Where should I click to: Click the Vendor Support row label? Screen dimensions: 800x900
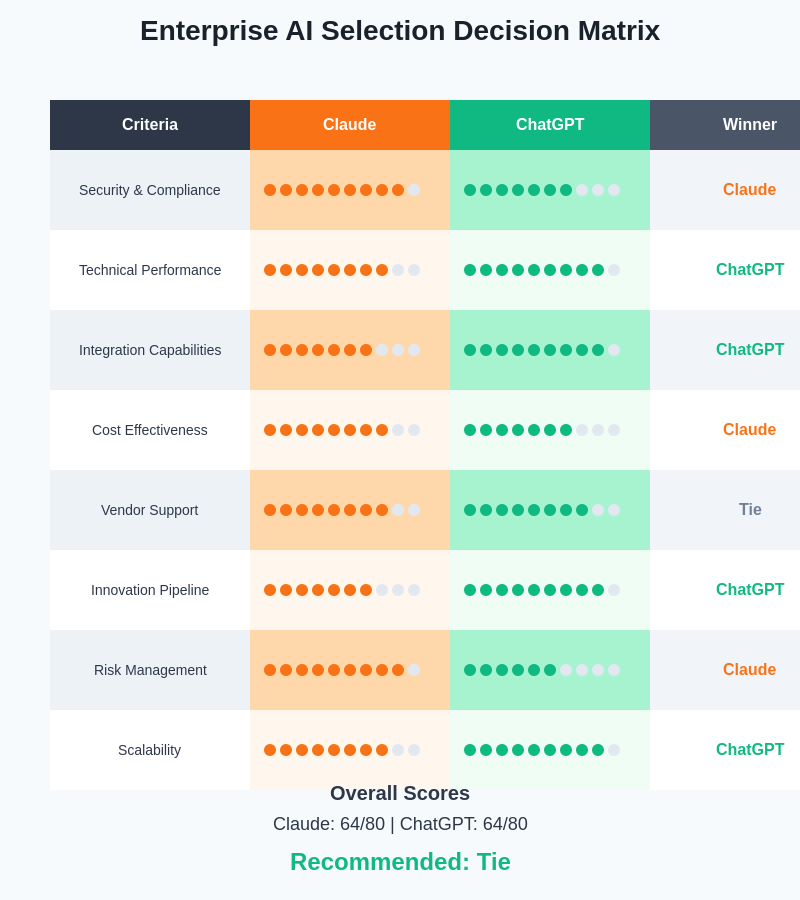pos(150,510)
